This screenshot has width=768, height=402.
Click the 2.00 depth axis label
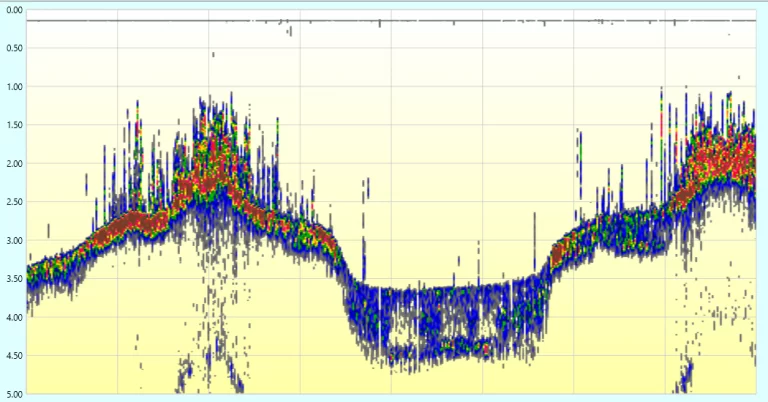coord(15,164)
